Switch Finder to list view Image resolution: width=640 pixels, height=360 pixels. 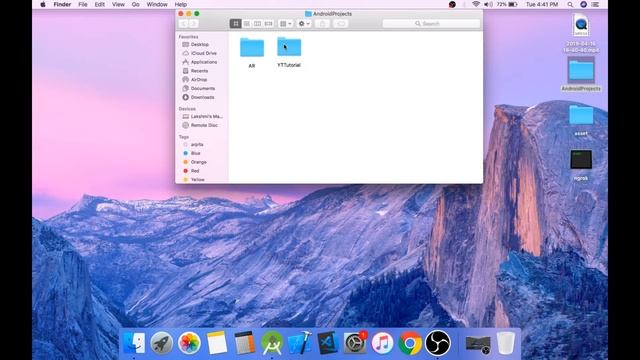pos(247,24)
